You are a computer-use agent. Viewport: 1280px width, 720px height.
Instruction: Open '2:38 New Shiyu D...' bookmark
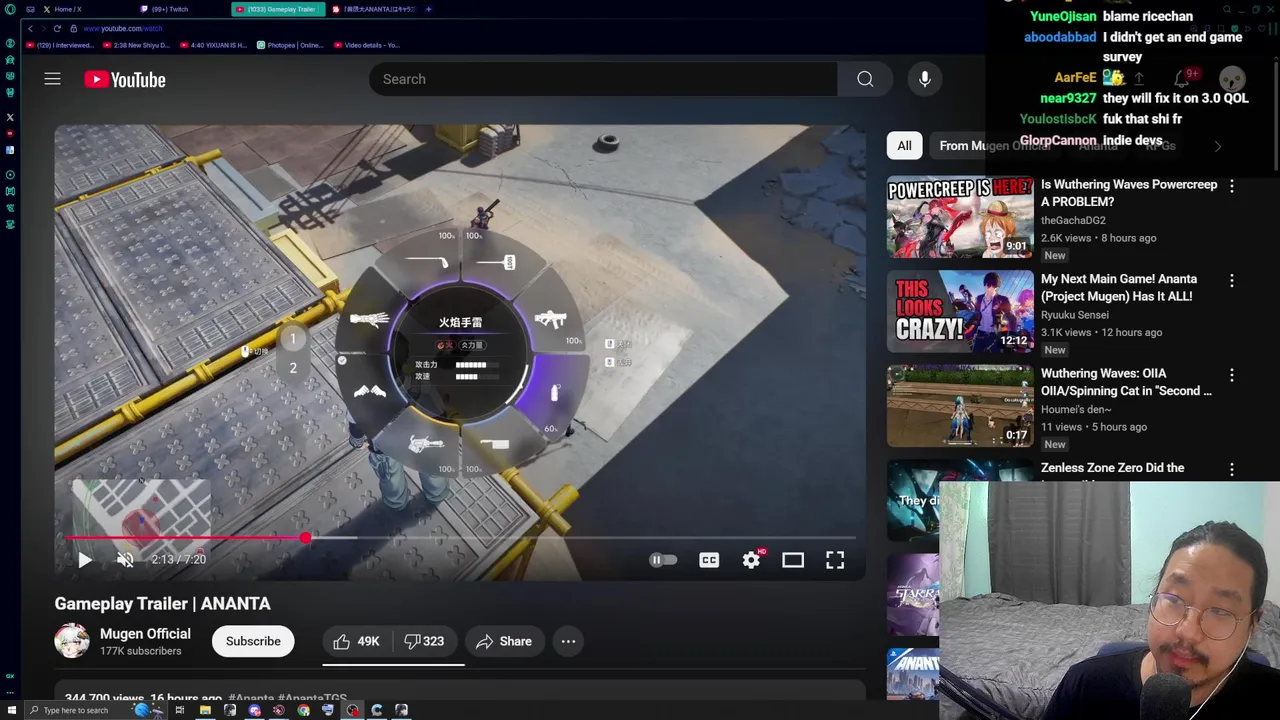pos(139,45)
